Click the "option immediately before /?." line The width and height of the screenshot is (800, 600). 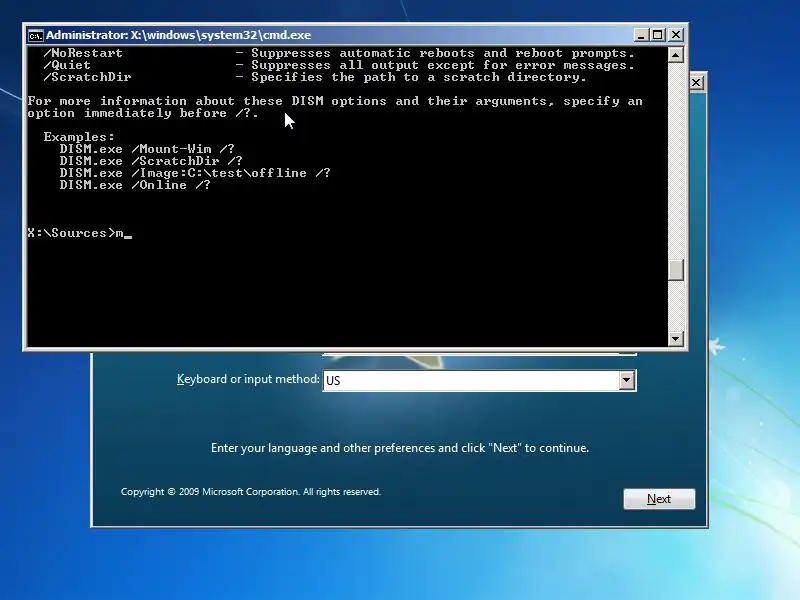point(143,113)
